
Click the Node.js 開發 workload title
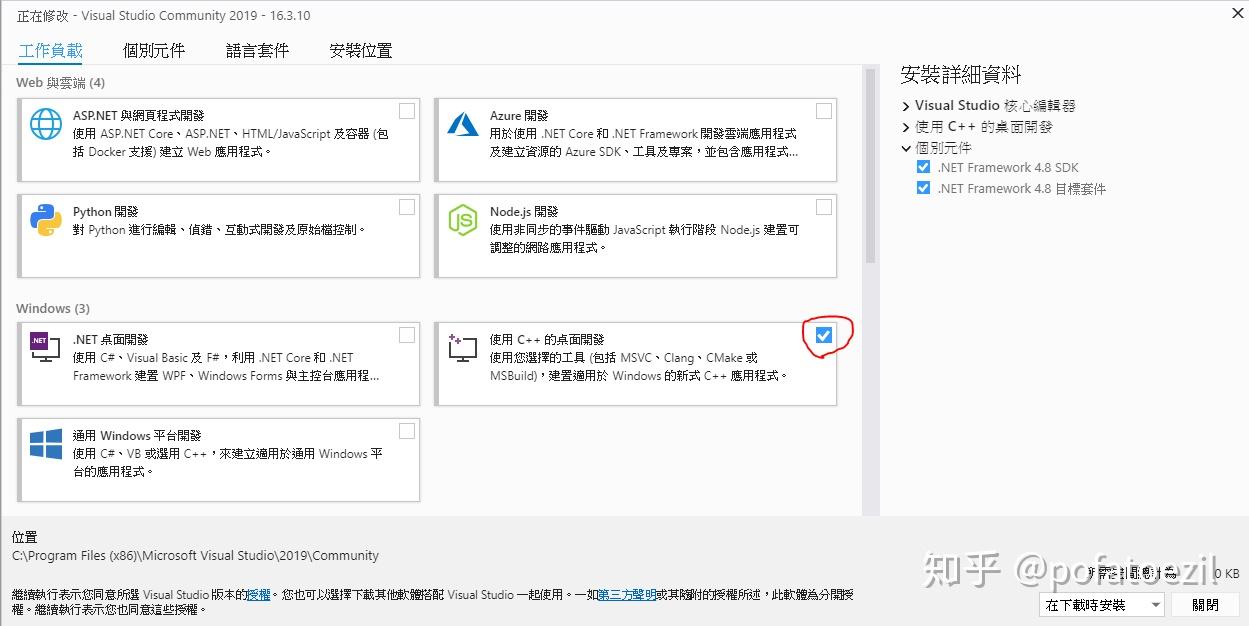[524, 212]
